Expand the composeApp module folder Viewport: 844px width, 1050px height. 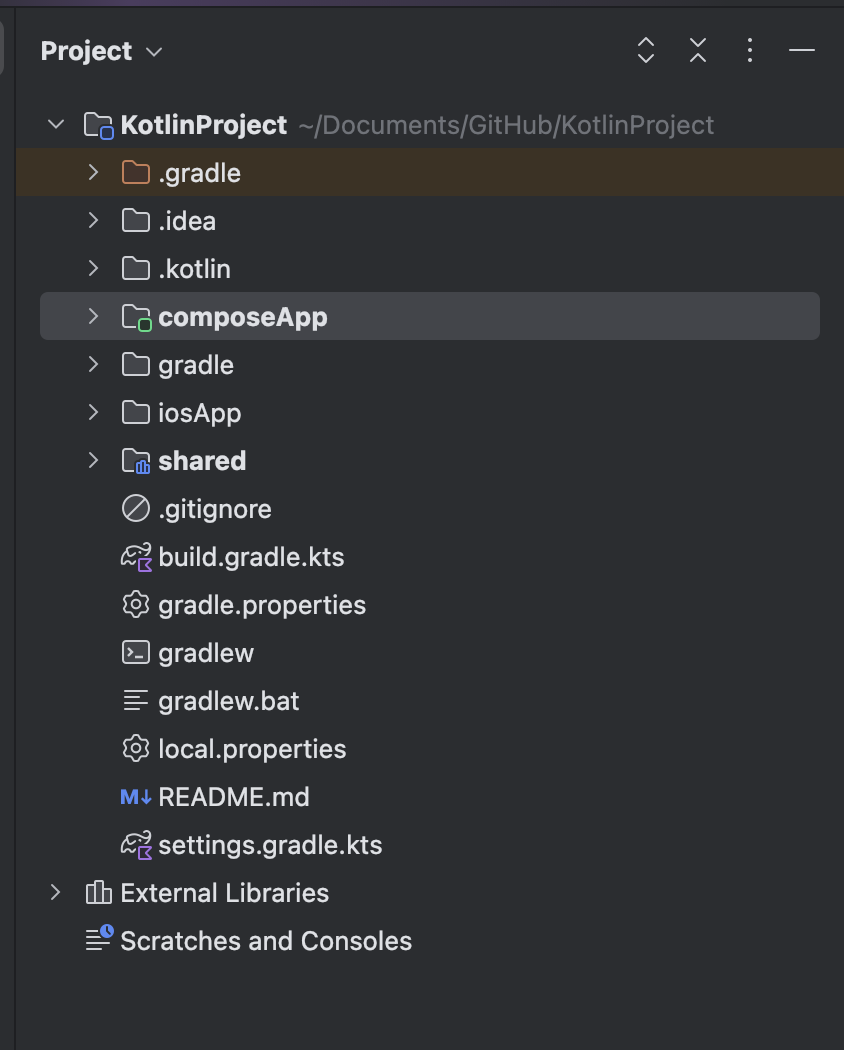93,317
